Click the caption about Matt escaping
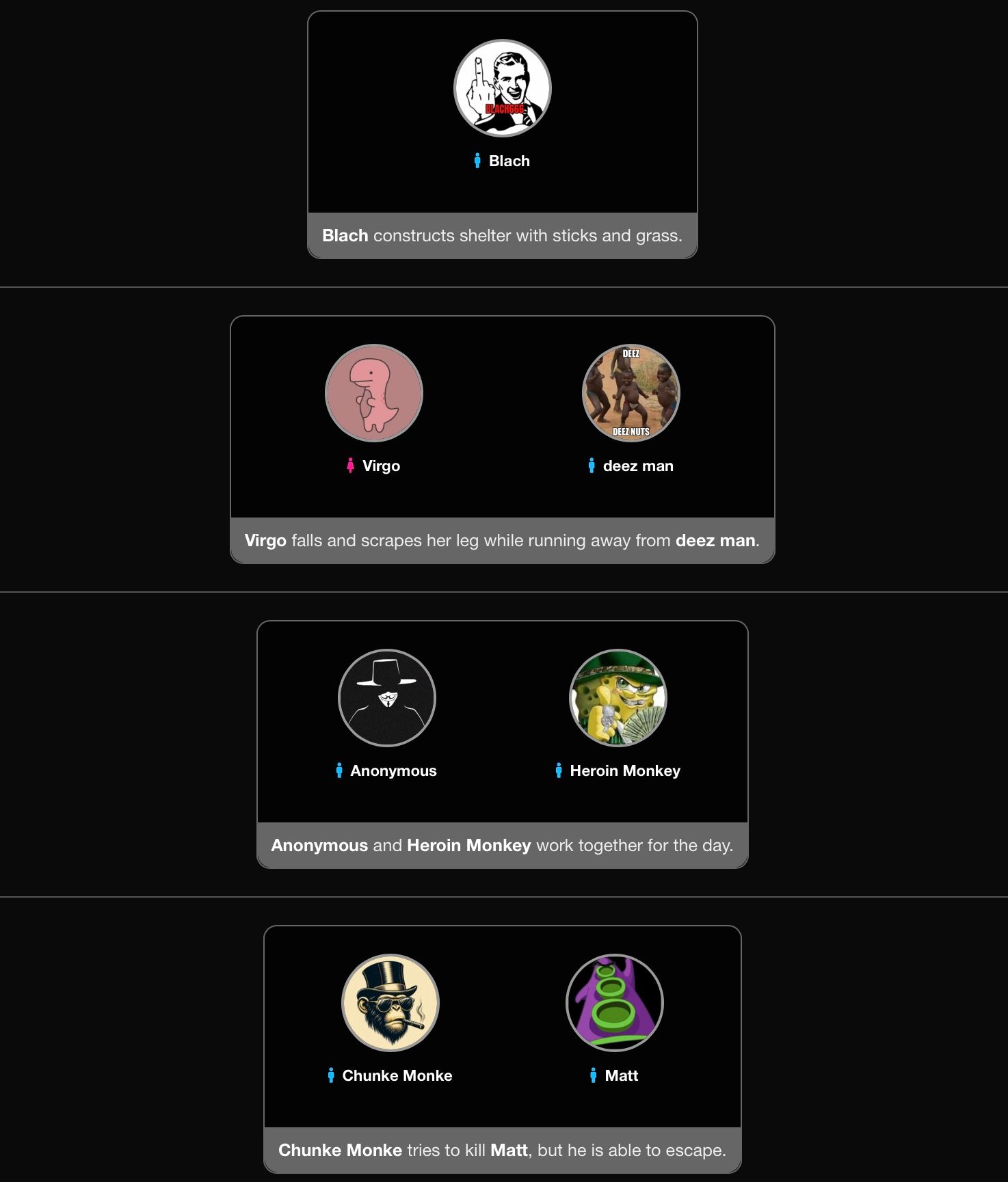Image resolution: width=1008 pixels, height=1182 pixels. pos(503,1151)
